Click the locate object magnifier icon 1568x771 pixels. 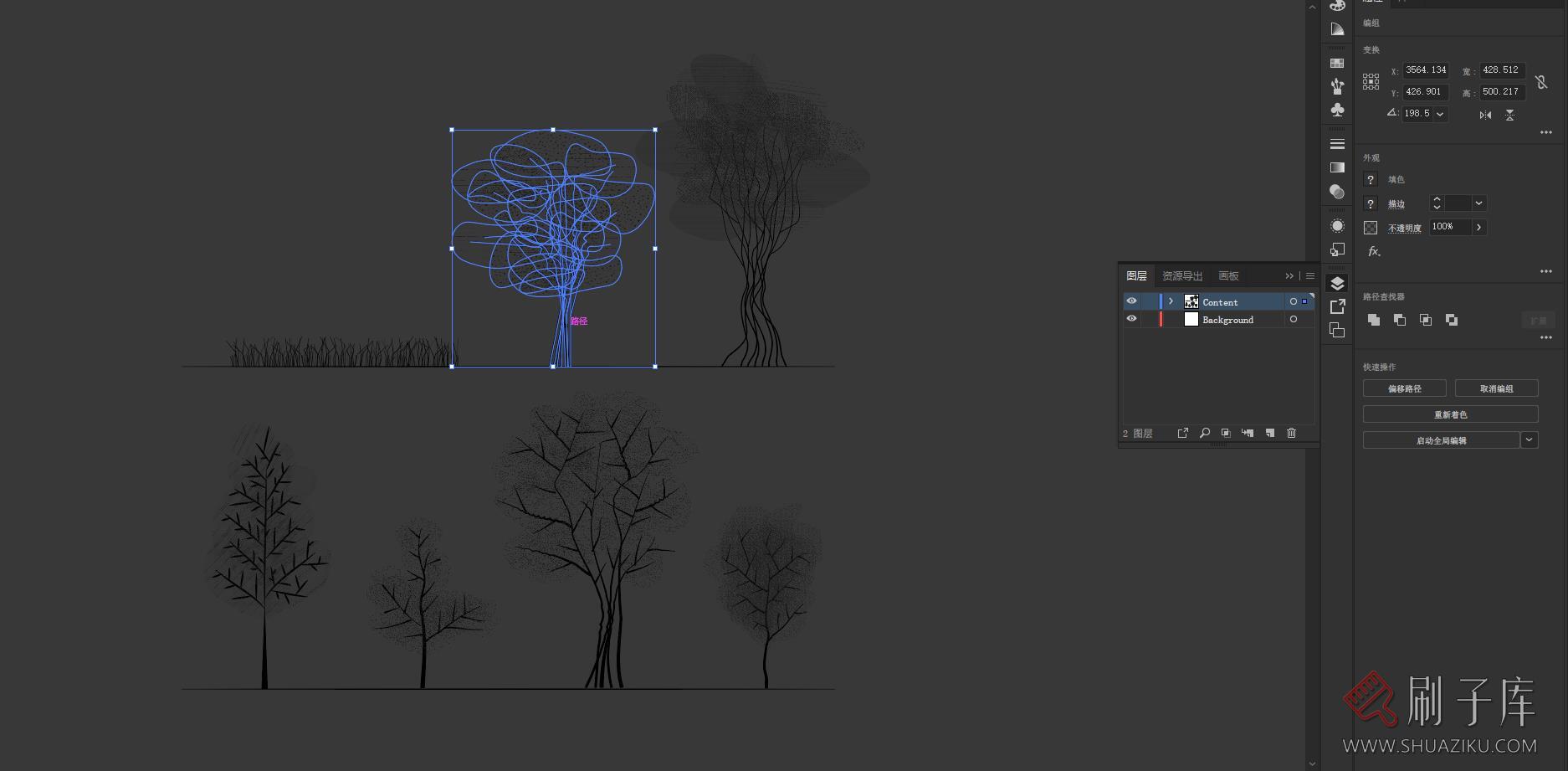(1204, 433)
